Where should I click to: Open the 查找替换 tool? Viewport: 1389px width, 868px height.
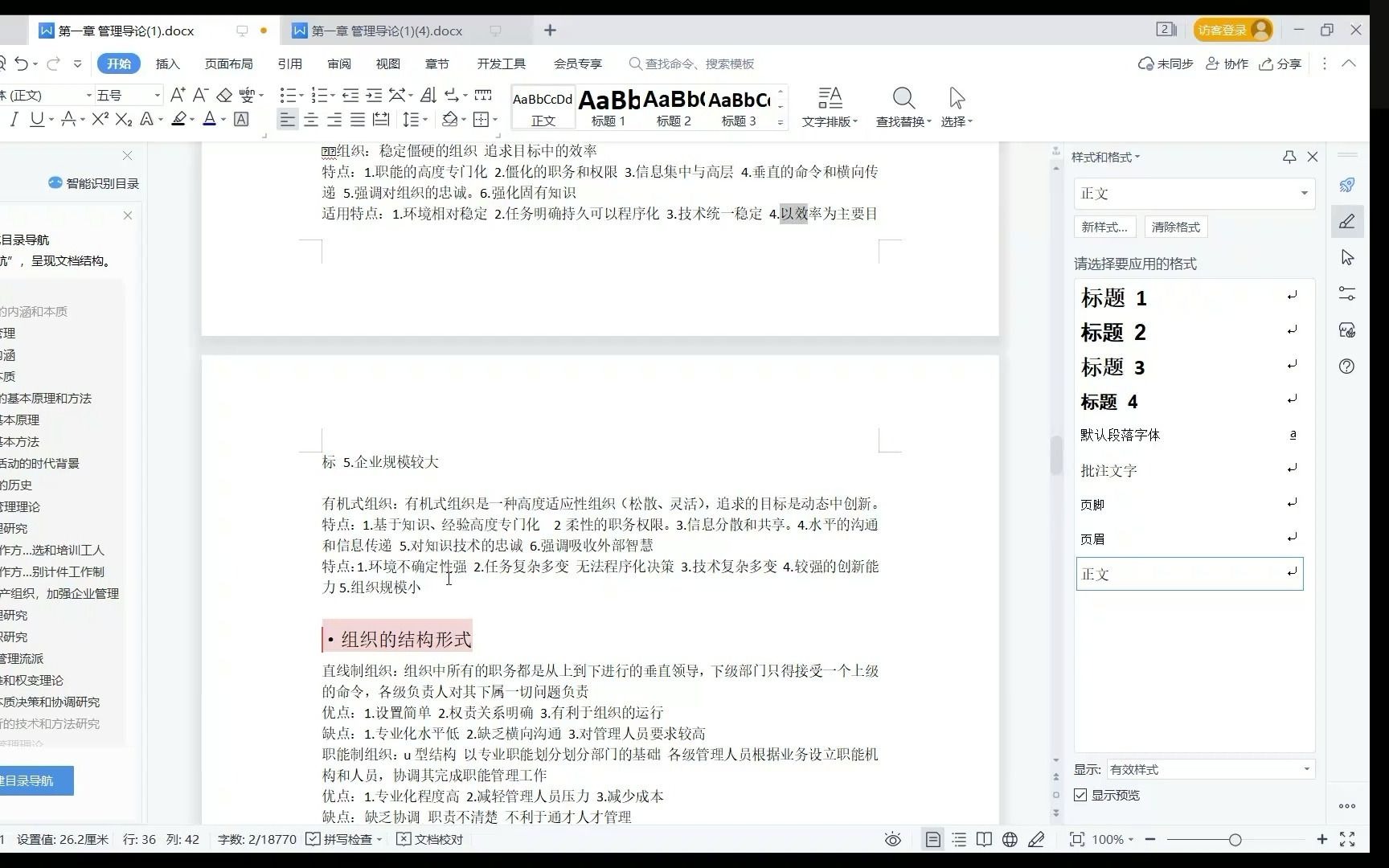(903, 108)
